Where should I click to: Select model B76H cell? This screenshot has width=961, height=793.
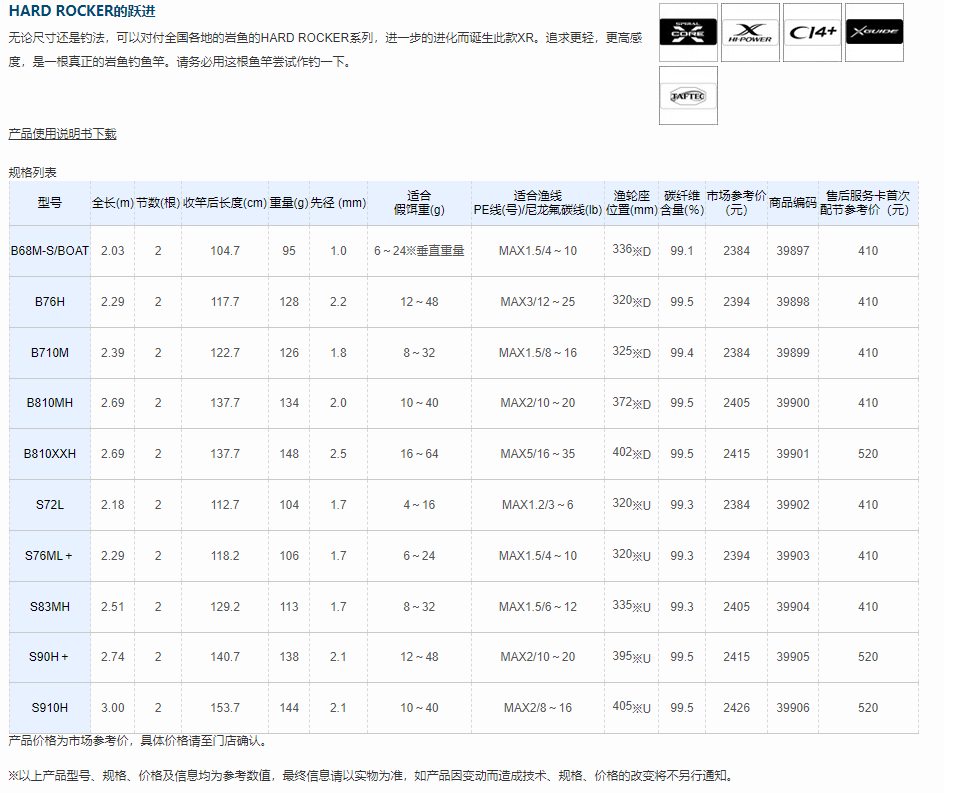click(50, 302)
